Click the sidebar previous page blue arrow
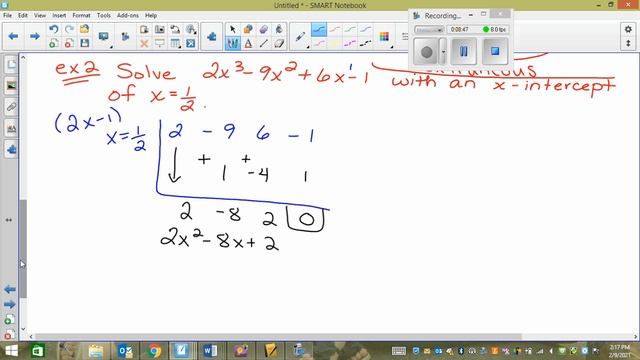 coord(10,290)
